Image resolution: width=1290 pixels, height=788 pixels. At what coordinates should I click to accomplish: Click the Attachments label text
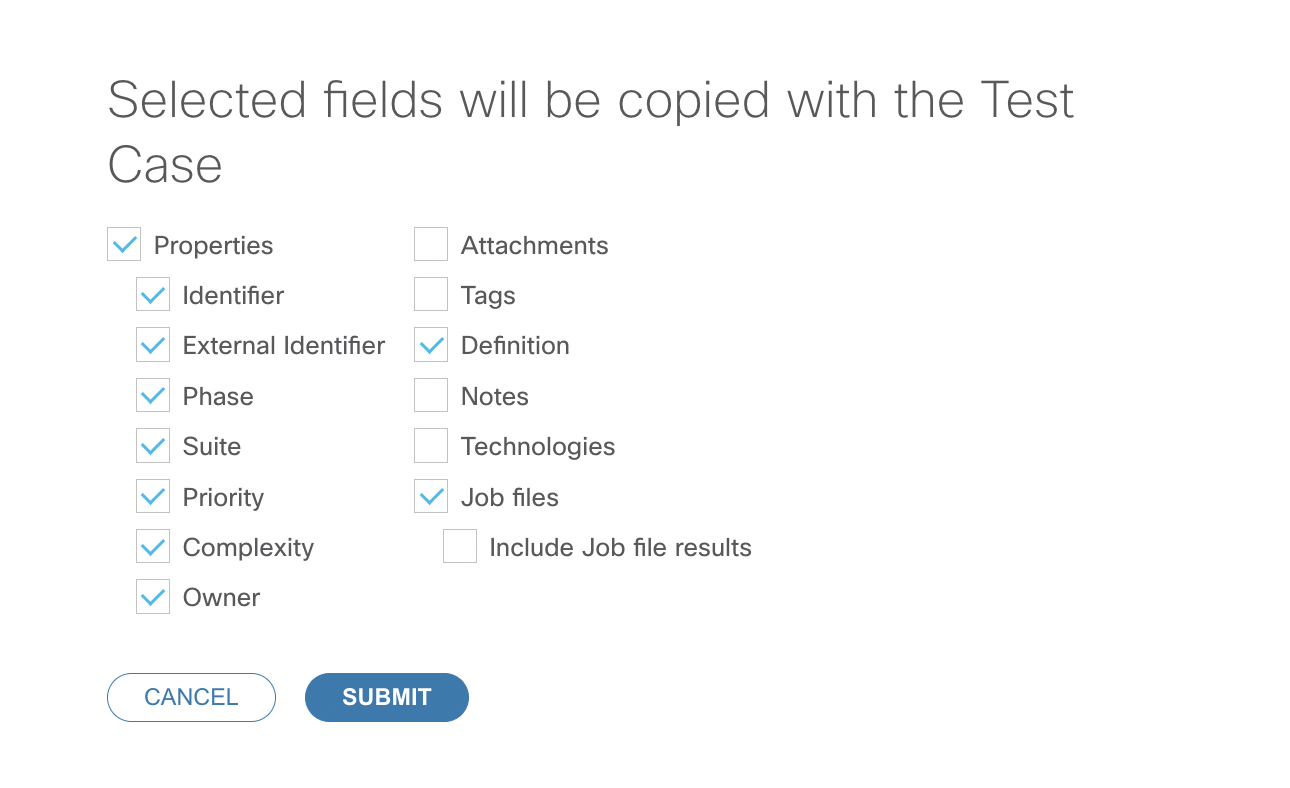tap(534, 246)
